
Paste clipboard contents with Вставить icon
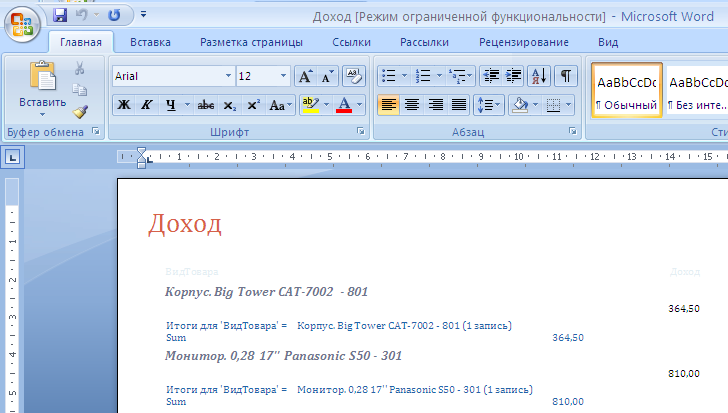pos(43,76)
